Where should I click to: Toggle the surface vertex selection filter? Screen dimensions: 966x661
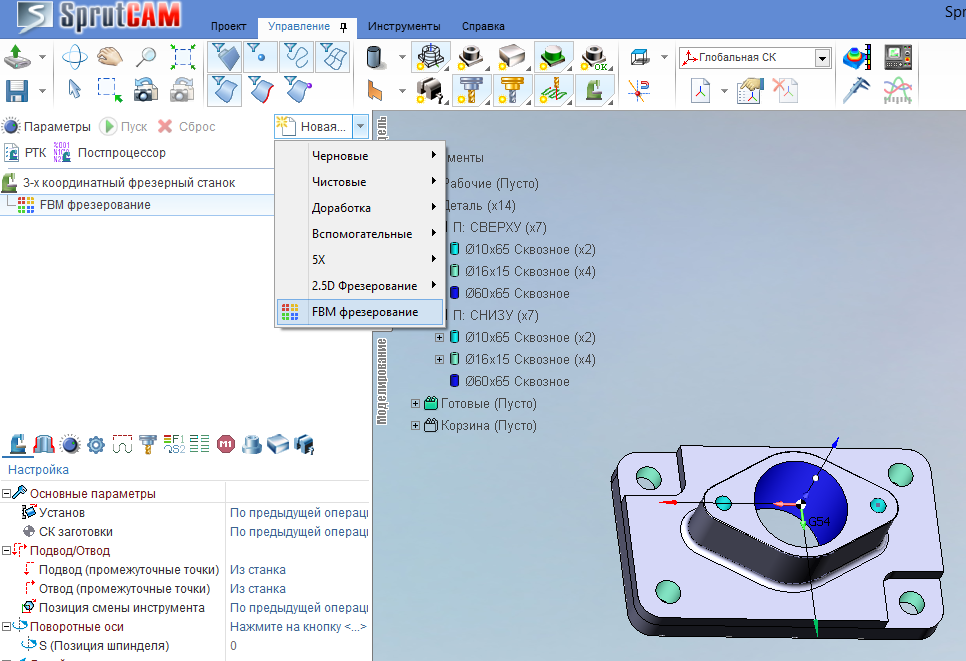pyautogui.click(x=298, y=90)
